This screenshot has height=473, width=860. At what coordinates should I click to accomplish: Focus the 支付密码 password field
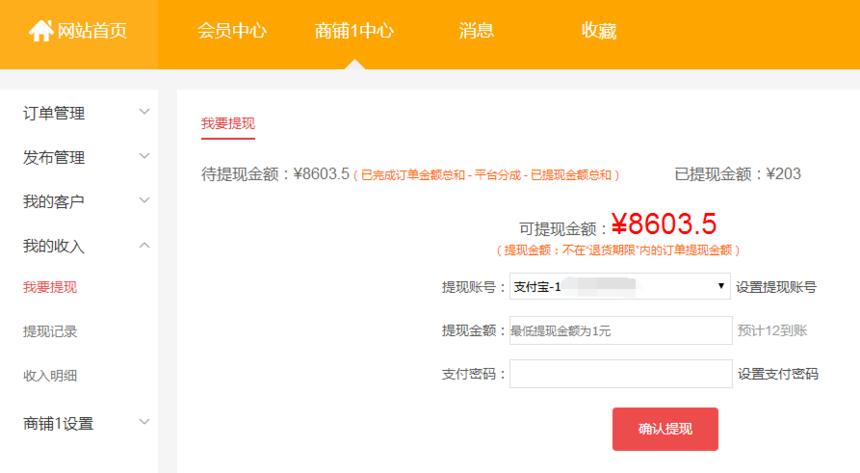[x=620, y=374]
